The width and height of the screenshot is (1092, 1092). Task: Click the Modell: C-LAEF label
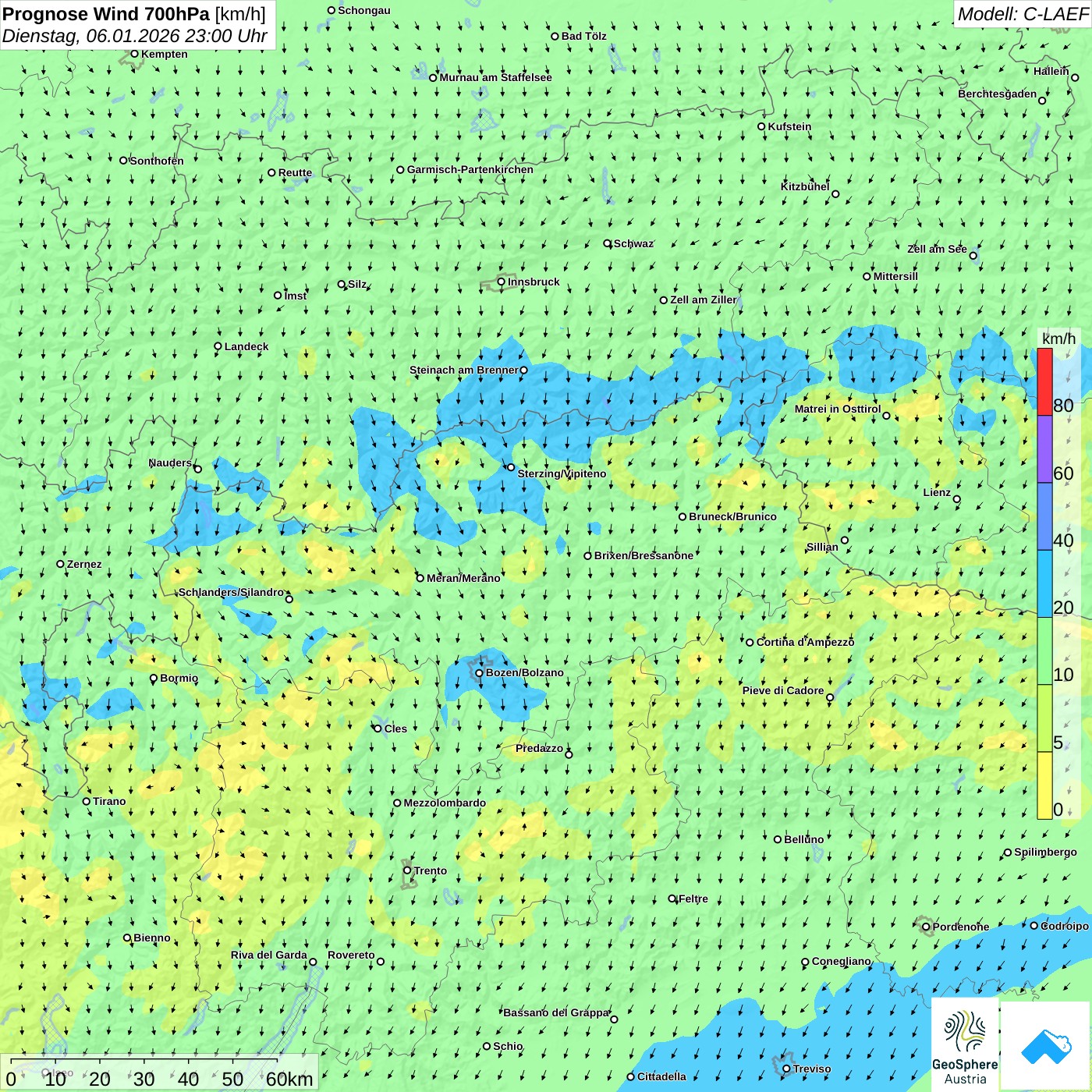click(1023, 14)
